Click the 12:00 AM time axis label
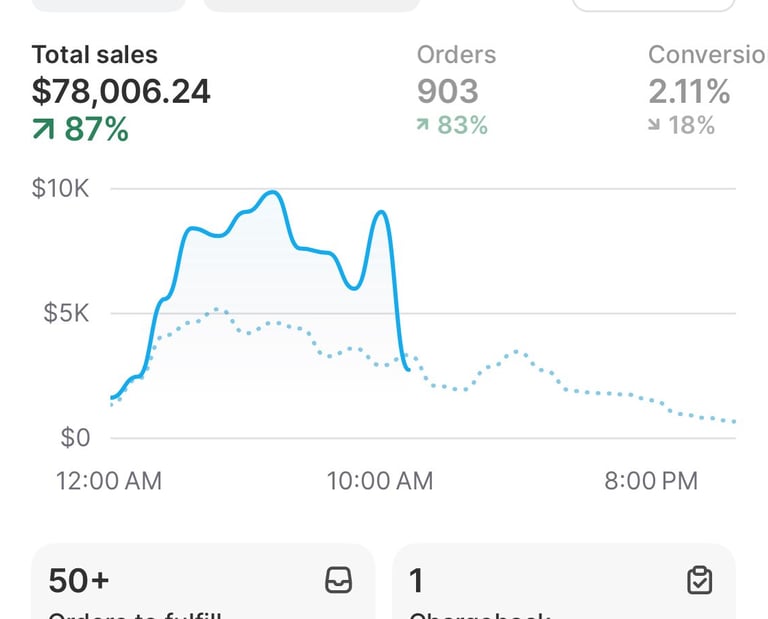 [108, 481]
